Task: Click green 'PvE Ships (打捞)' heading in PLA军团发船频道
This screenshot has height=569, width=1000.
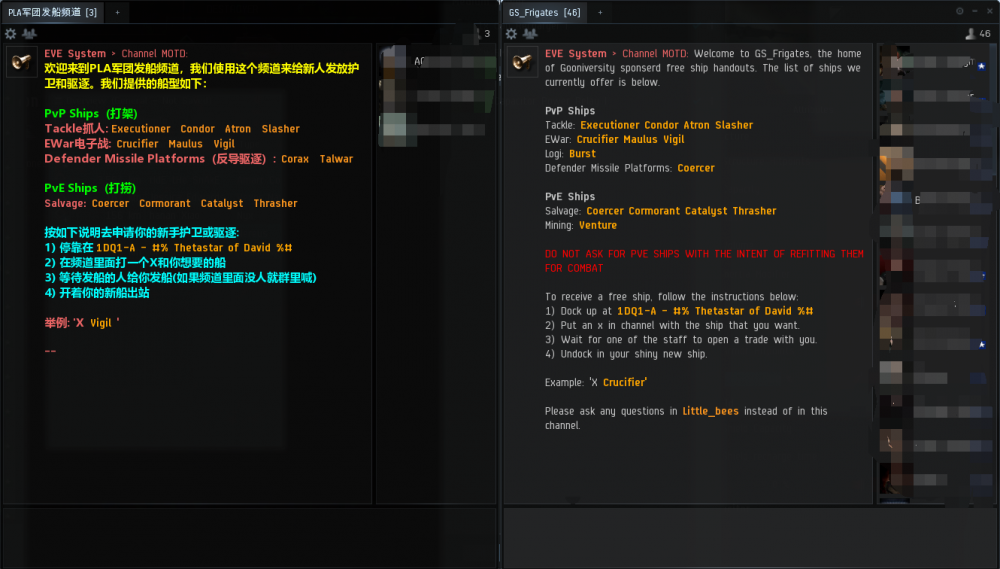Action: pyautogui.click(x=90, y=188)
